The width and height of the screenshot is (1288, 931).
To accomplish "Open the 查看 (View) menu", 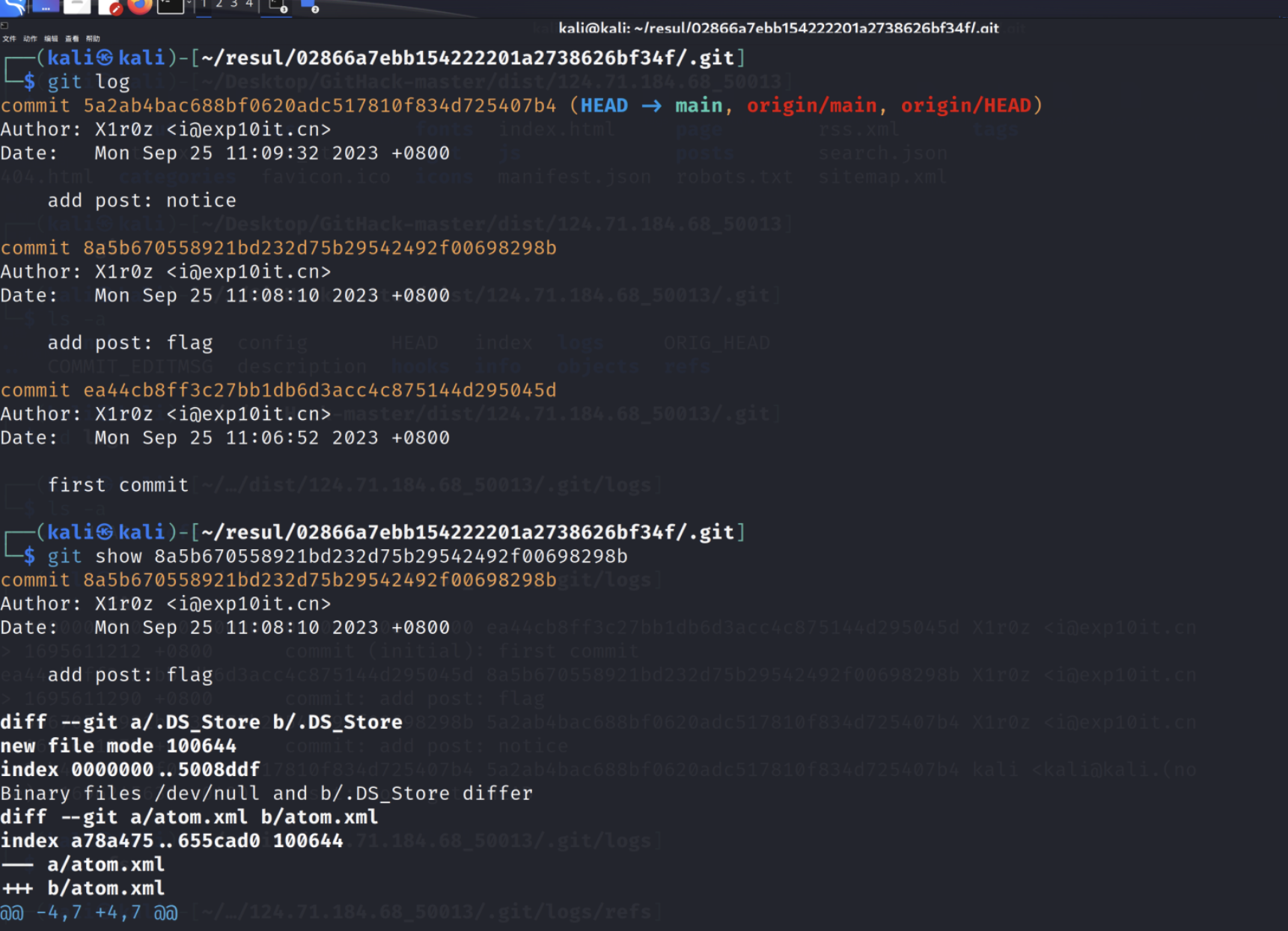I will point(72,39).
